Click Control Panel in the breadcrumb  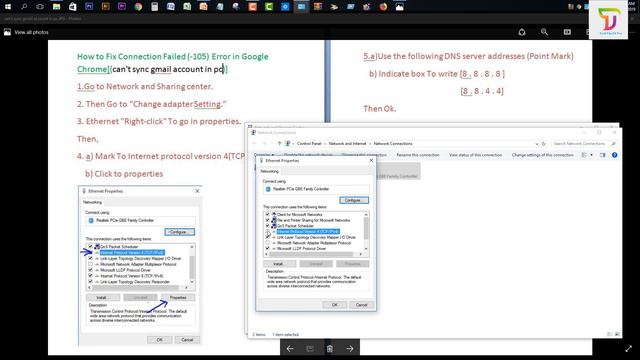point(309,144)
